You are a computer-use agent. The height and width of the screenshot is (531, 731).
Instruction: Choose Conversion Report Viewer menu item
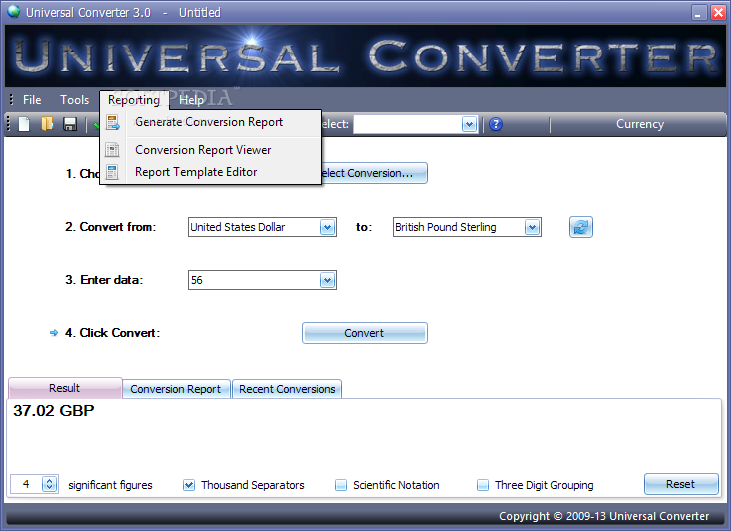tap(211, 150)
